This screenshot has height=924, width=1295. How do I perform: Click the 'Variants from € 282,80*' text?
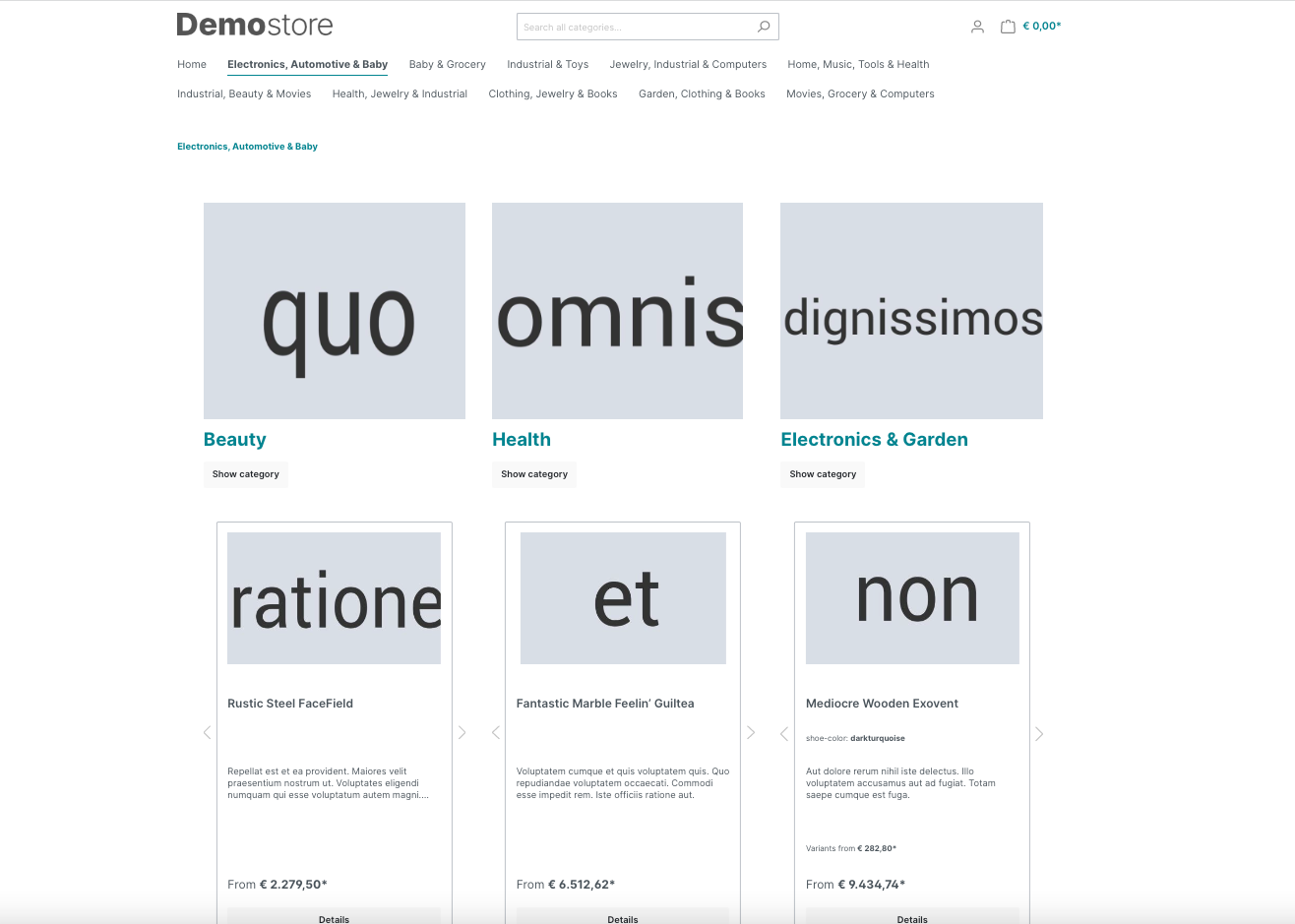click(851, 848)
